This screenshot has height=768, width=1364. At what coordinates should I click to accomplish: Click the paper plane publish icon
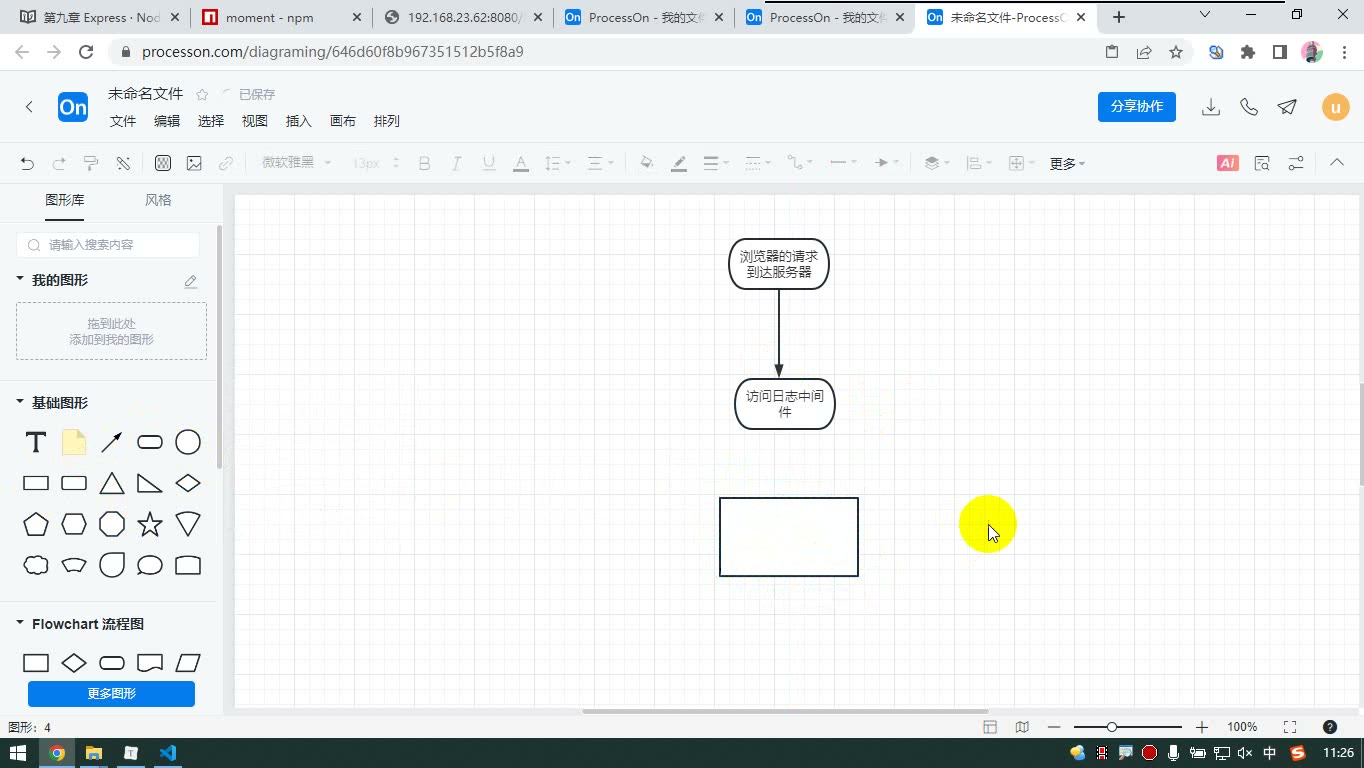click(x=1287, y=107)
